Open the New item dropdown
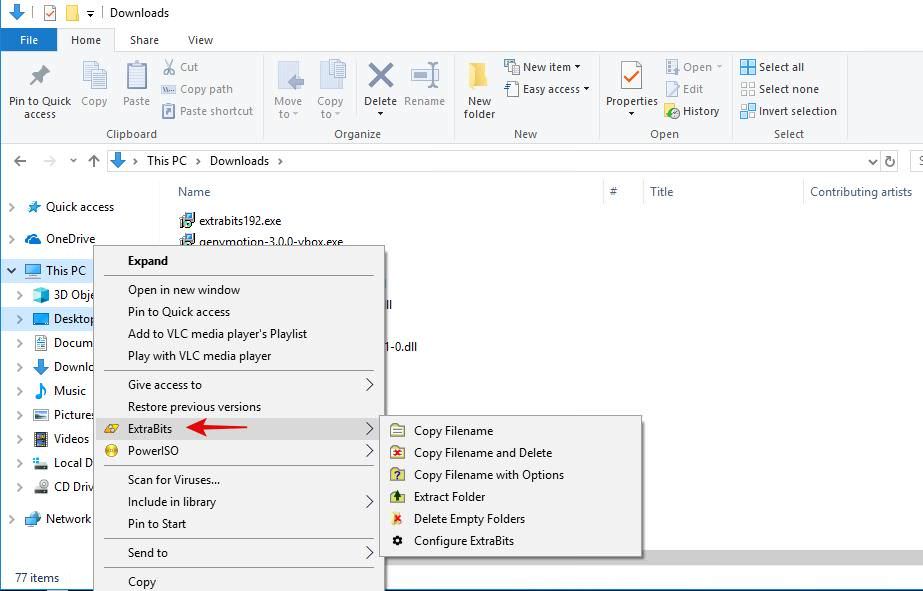The height and width of the screenshot is (591, 923). pyautogui.click(x=543, y=67)
